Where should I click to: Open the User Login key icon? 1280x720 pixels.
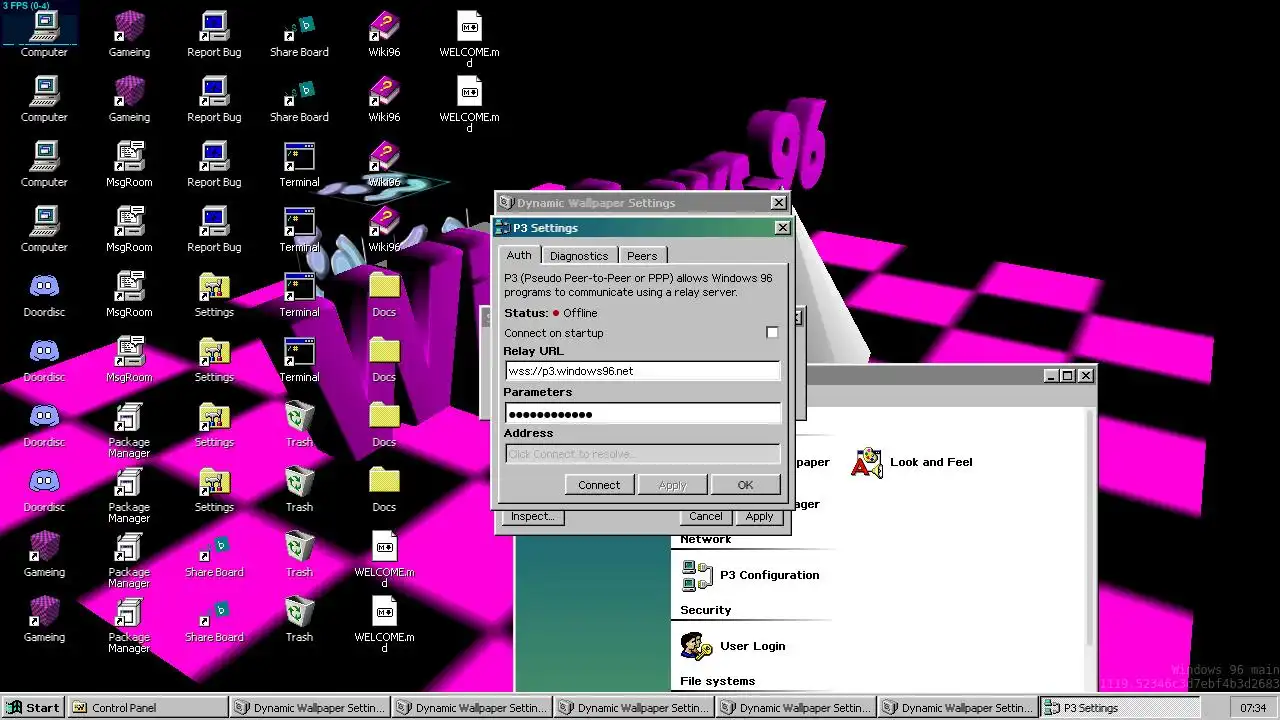point(697,646)
